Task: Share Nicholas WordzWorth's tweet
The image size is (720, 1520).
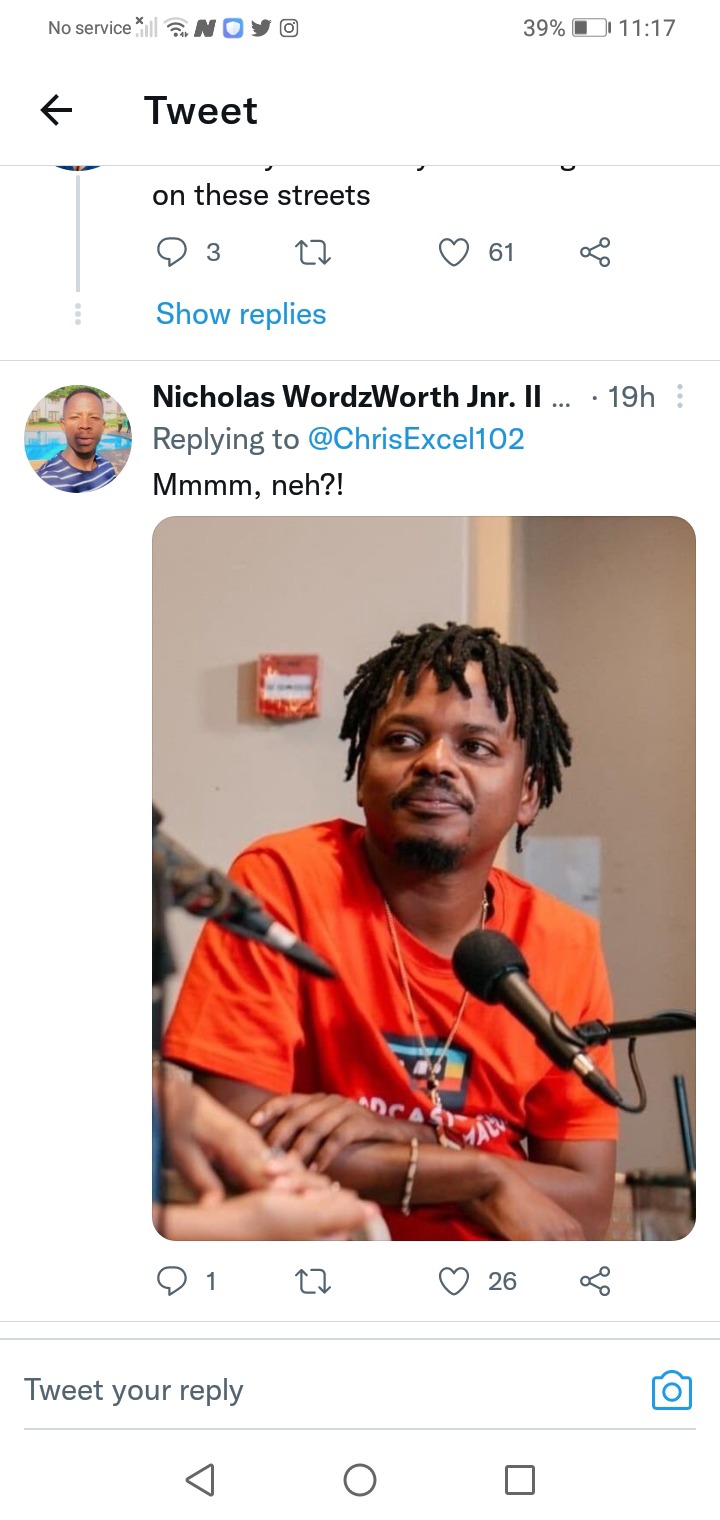Action: [595, 1281]
